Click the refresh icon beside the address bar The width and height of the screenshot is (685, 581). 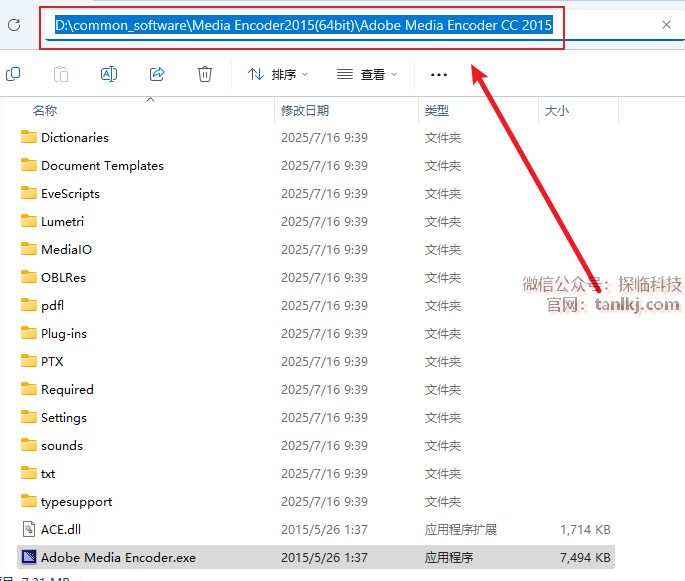coord(14,25)
